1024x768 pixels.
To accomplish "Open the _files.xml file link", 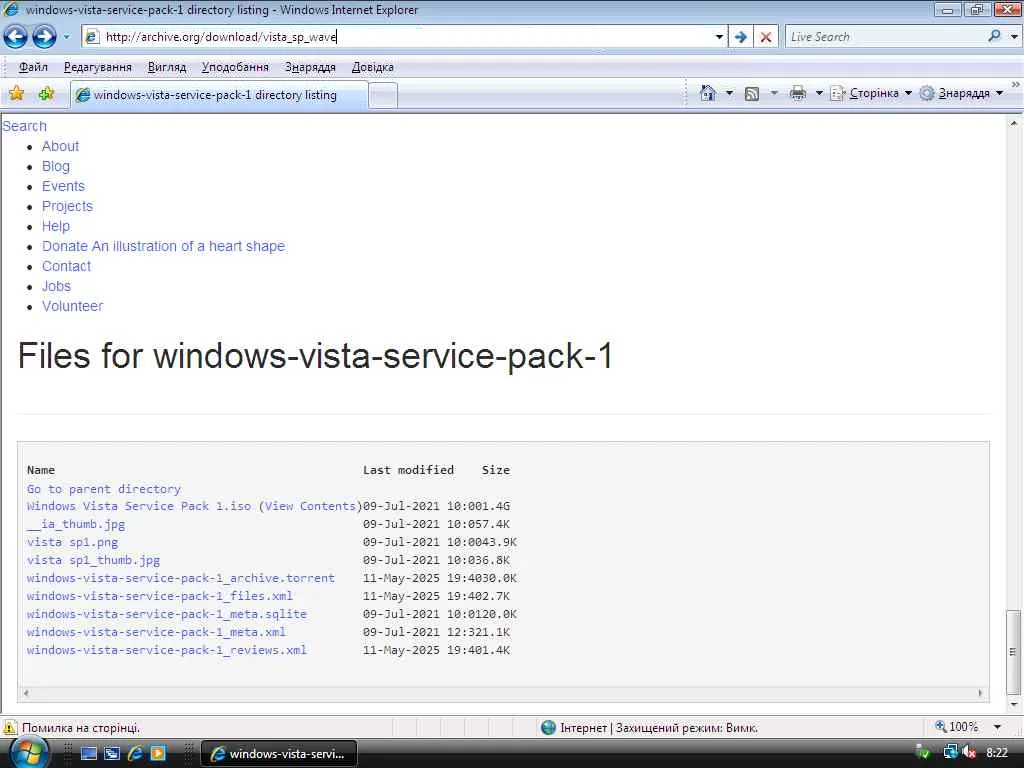I will point(160,596).
